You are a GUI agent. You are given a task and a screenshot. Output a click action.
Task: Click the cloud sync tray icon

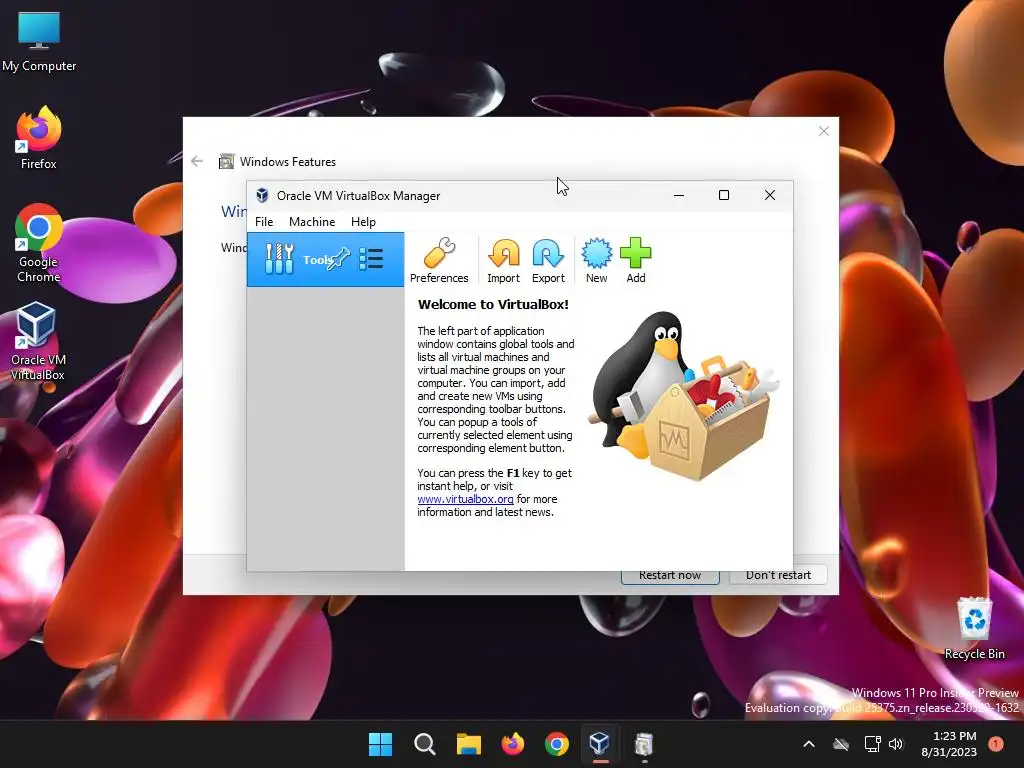coord(841,744)
